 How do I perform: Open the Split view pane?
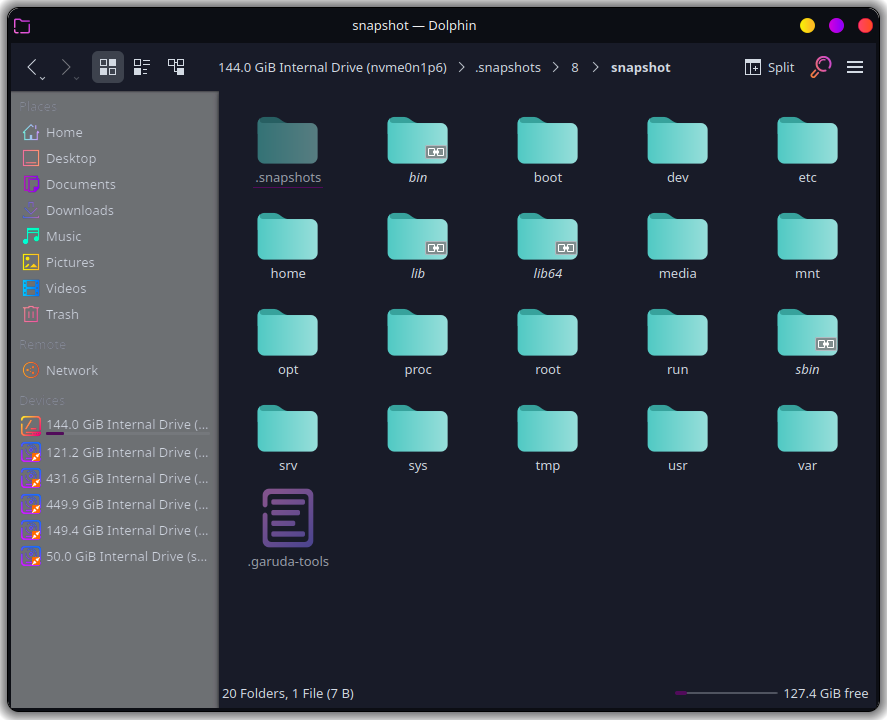pyautogui.click(x=769, y=67)
